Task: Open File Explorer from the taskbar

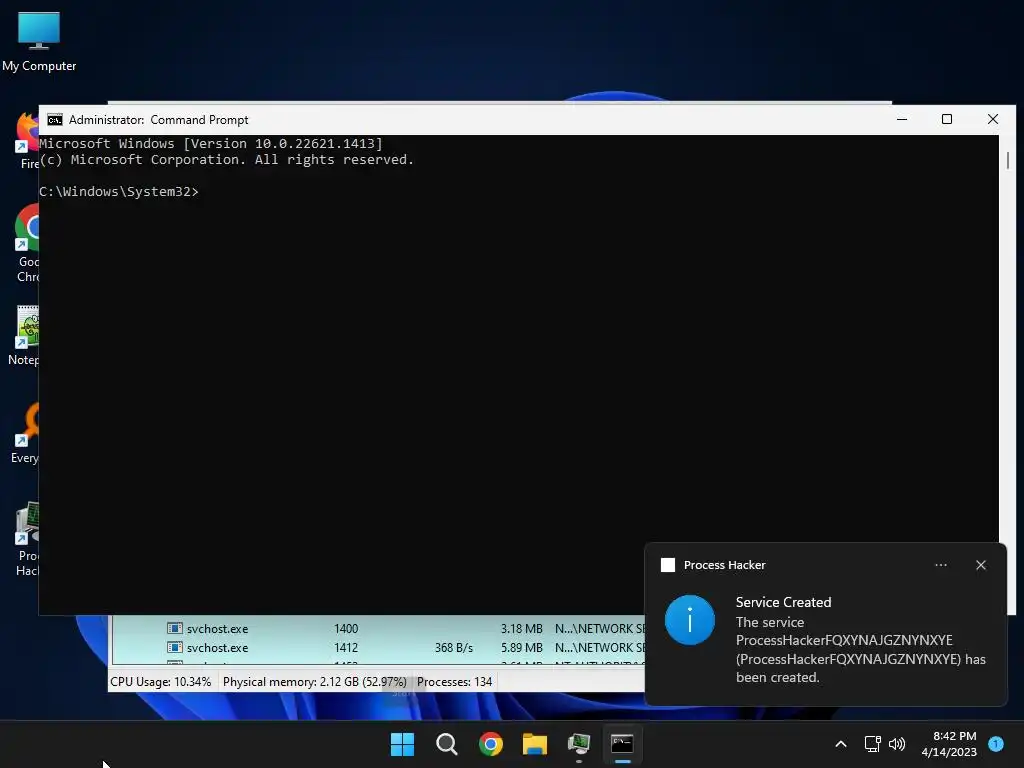Action: [534, 744]
